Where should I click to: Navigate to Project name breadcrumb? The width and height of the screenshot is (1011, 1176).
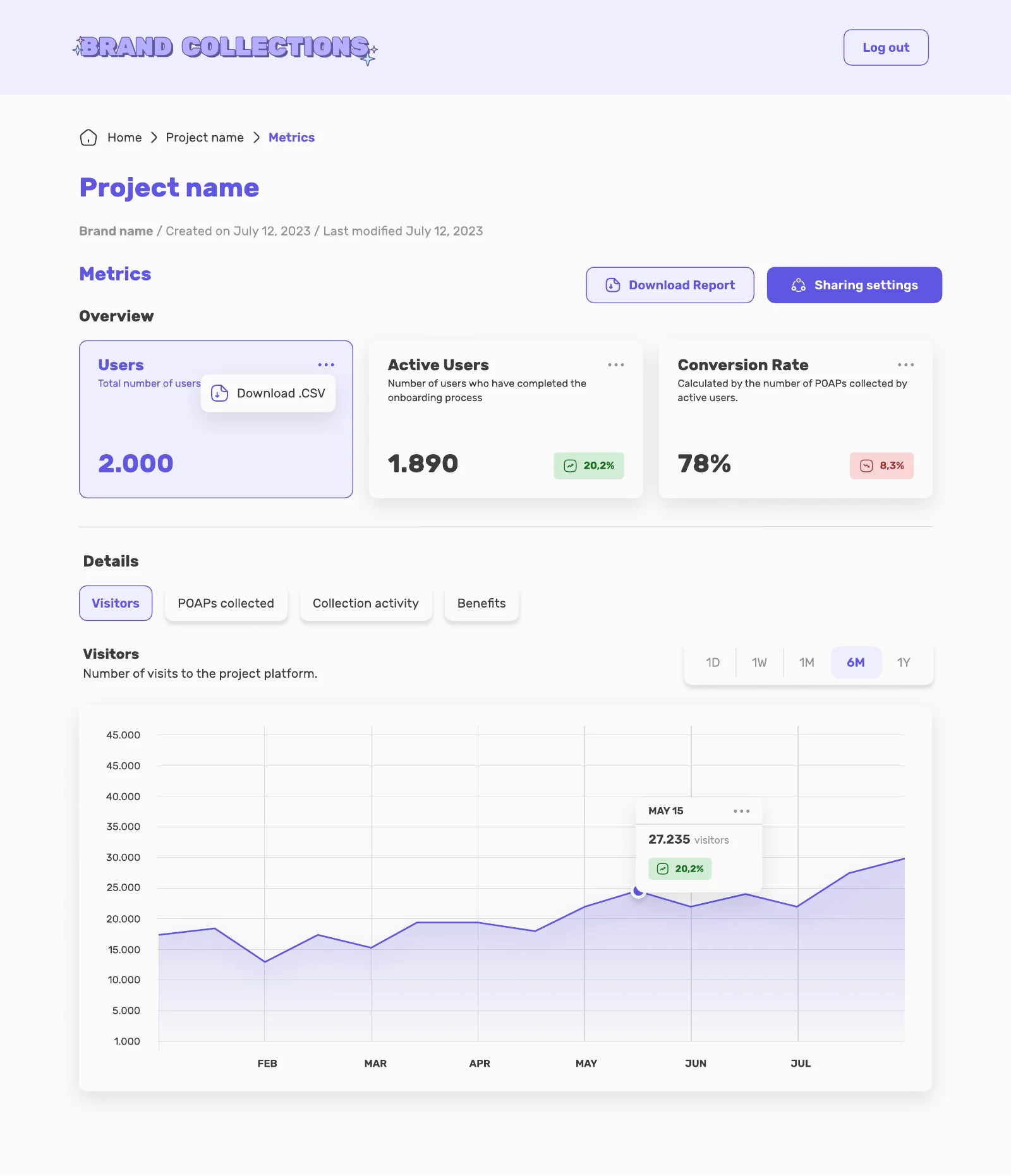pyautogui.click(x=205, y=138)
